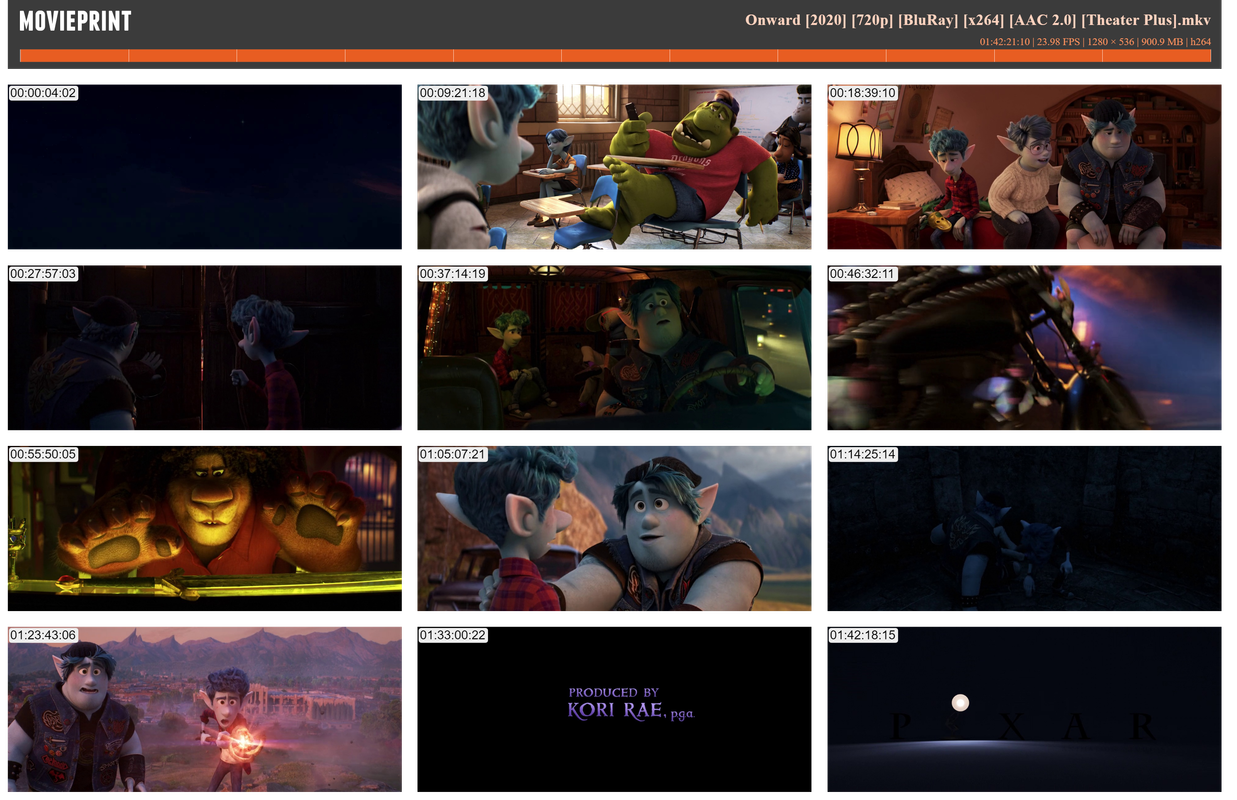The height and width of the screenshot is (800, 1237).
Task: Click the PRODUCED BY KORI RAE credit text
Action: click(631, 704)
